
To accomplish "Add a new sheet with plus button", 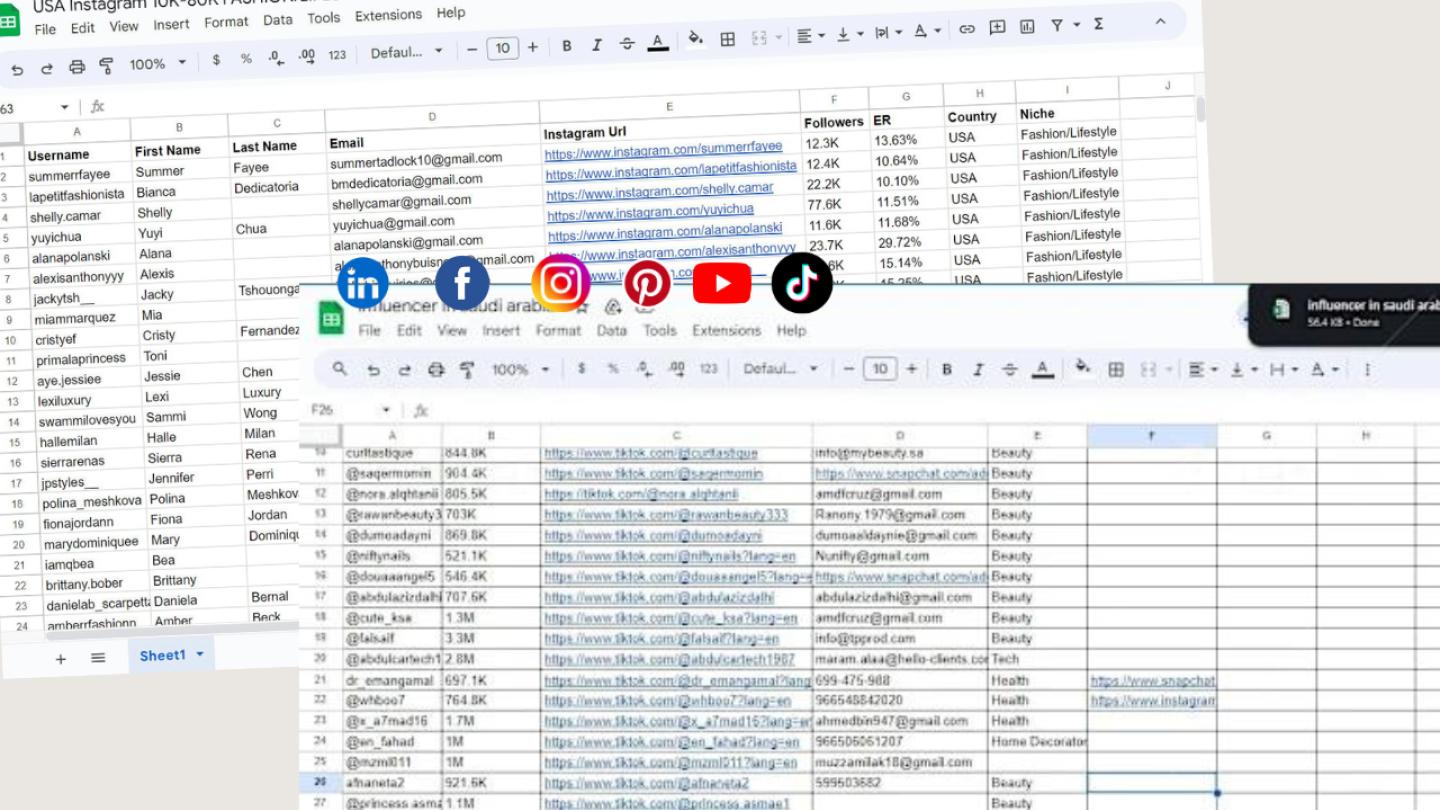I will 61,659.
